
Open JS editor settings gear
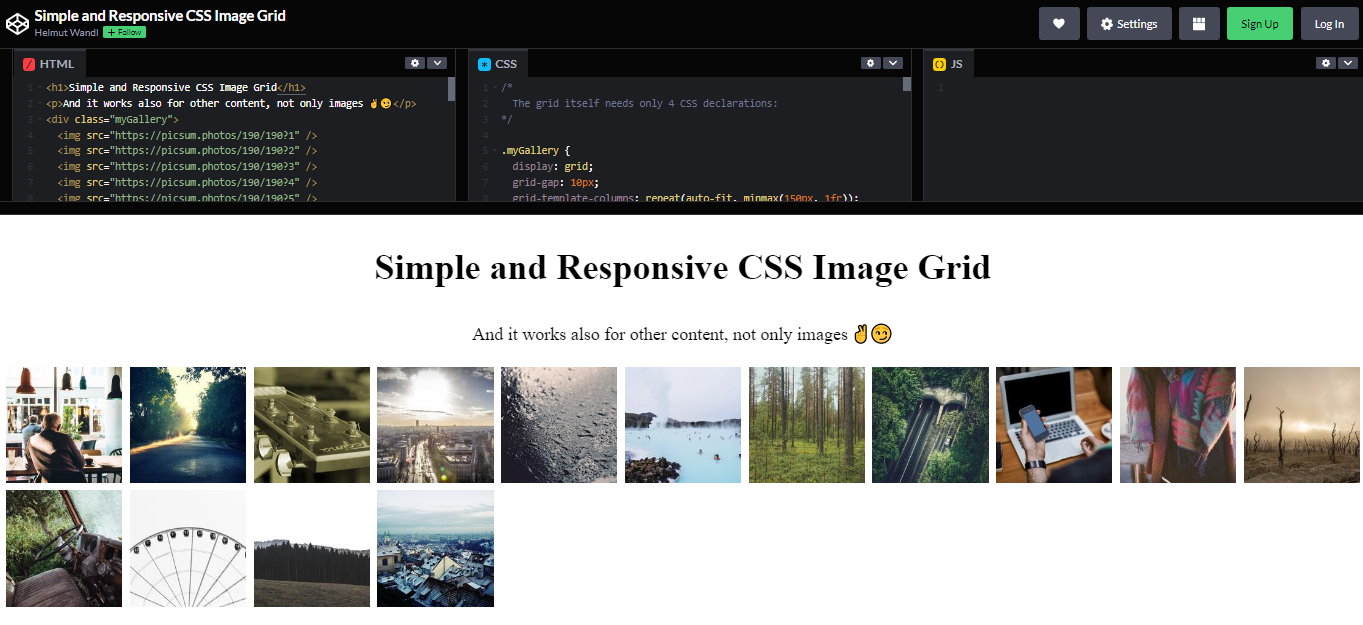[x=1325, y=62]
